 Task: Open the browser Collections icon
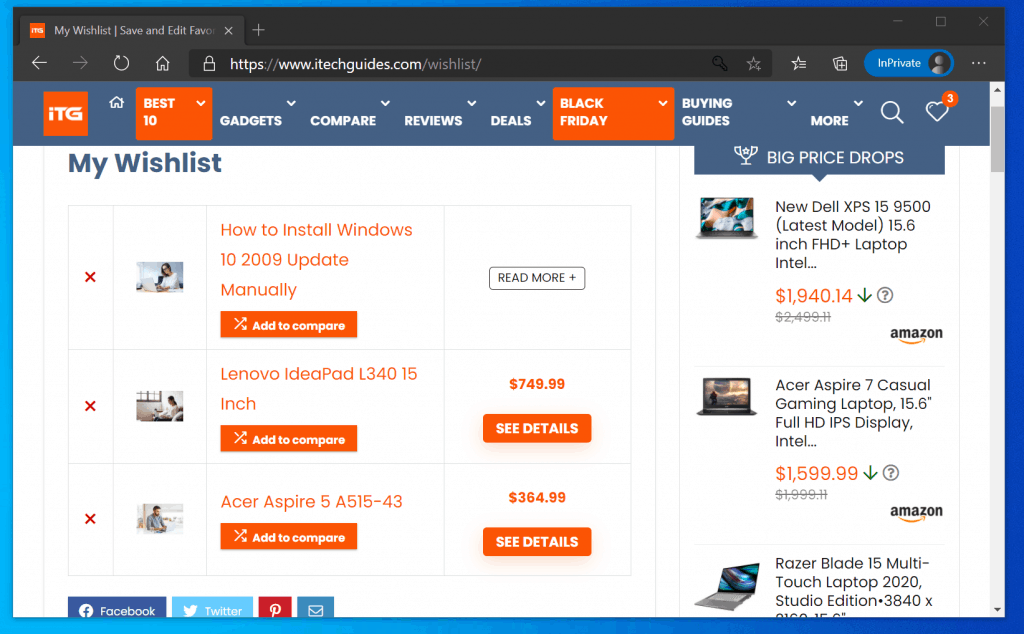(x=840, y=63)
